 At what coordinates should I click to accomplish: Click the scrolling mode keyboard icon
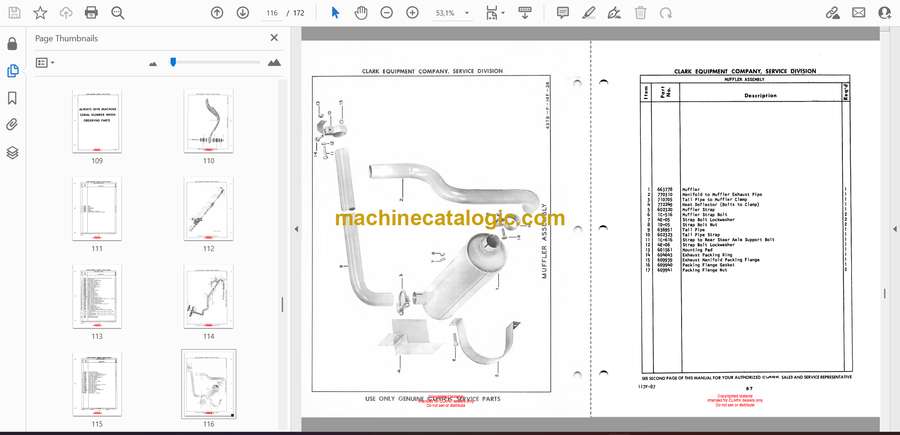tap(525, 13)
